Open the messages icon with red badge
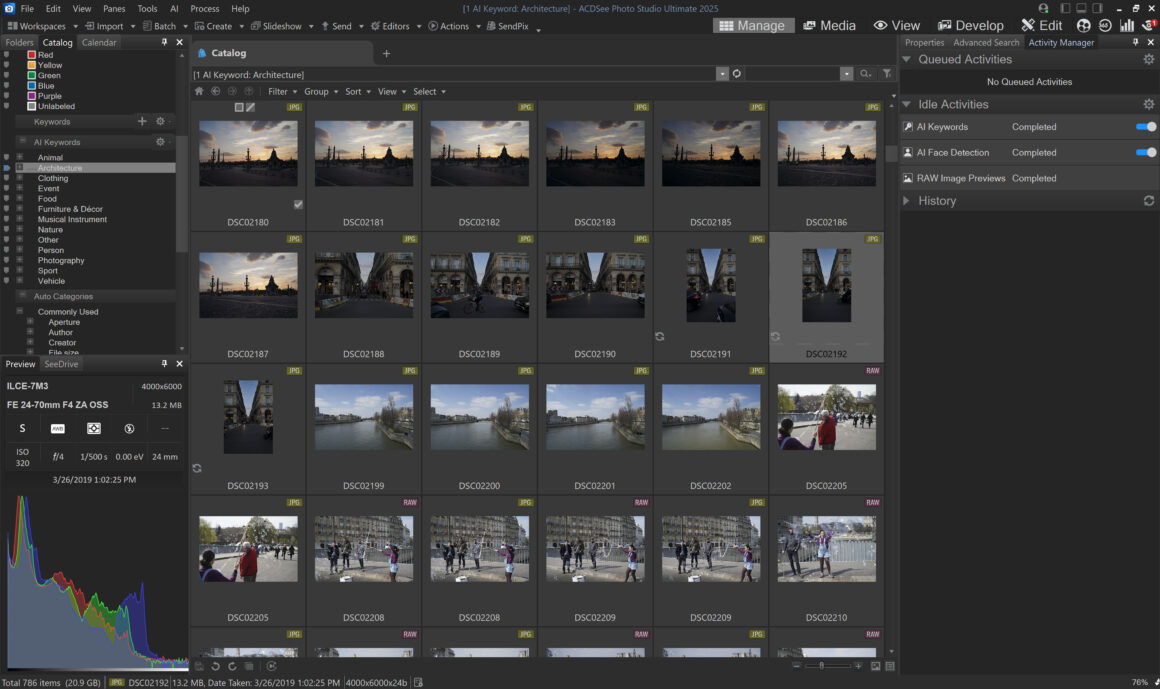Viewport: 1160px width, 689px height. point(1150,25)
